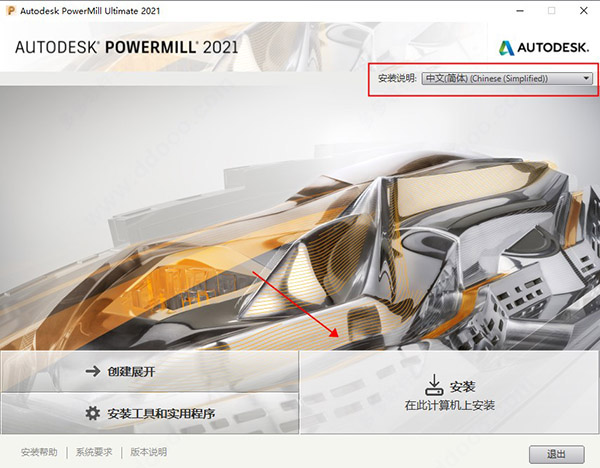View the 版本说明 link

149,452
